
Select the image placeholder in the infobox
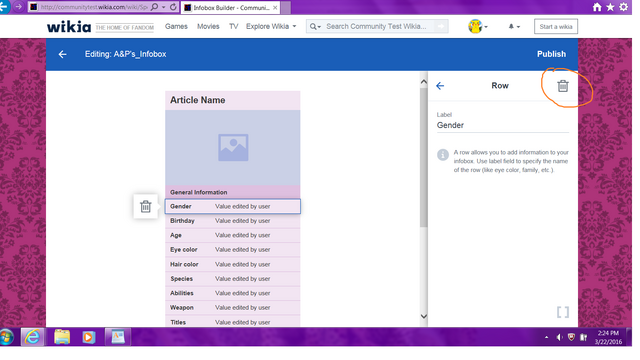coord(233,147)
